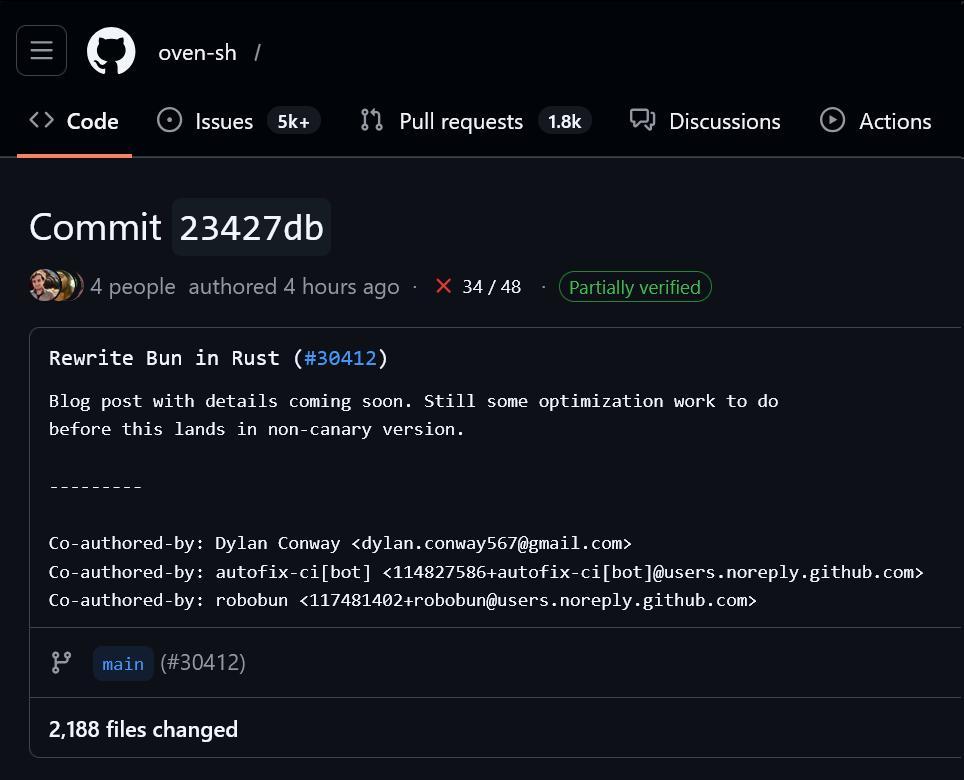
Task: Click the authored 4 hours ago timestamp
Action: pos(294,286)
